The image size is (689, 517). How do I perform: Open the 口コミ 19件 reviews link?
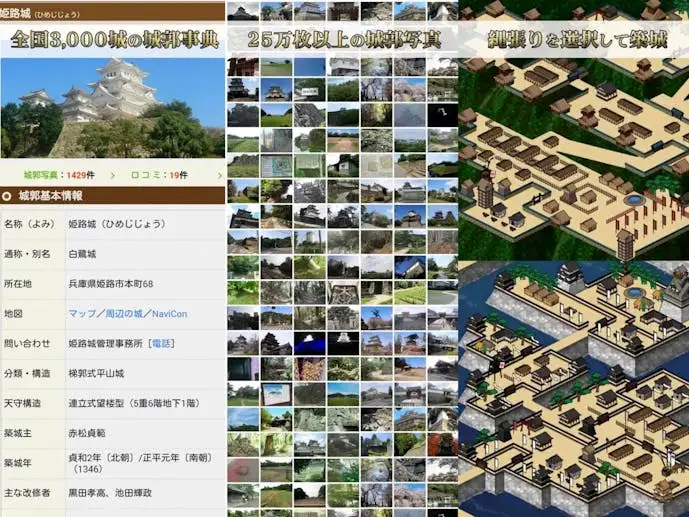click(x=159, y=175)
